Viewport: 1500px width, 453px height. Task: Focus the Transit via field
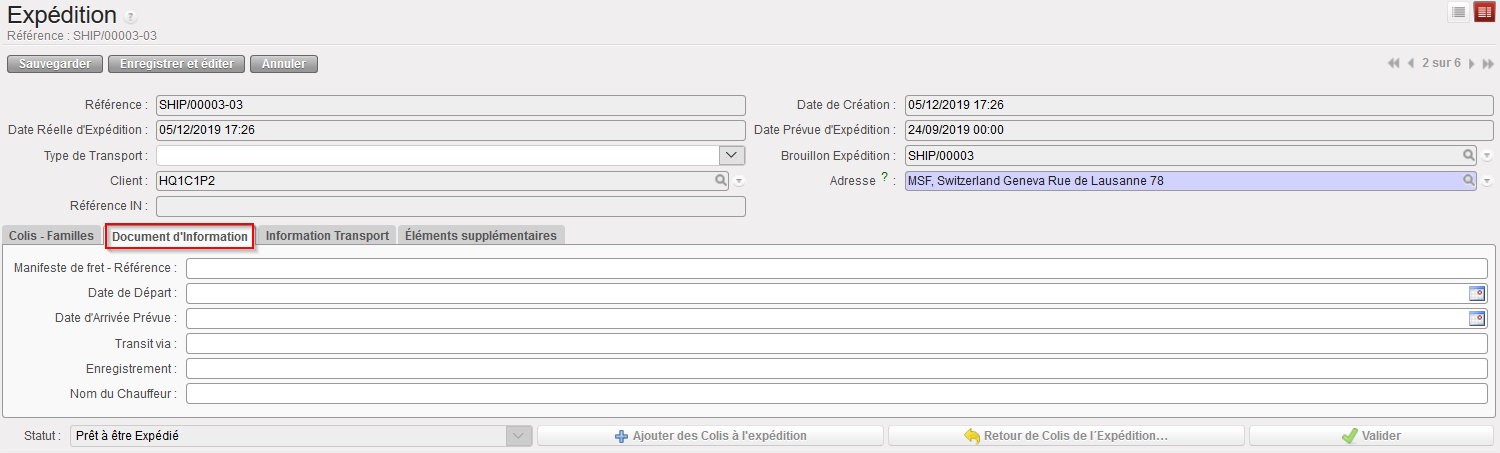coord(837,343)
